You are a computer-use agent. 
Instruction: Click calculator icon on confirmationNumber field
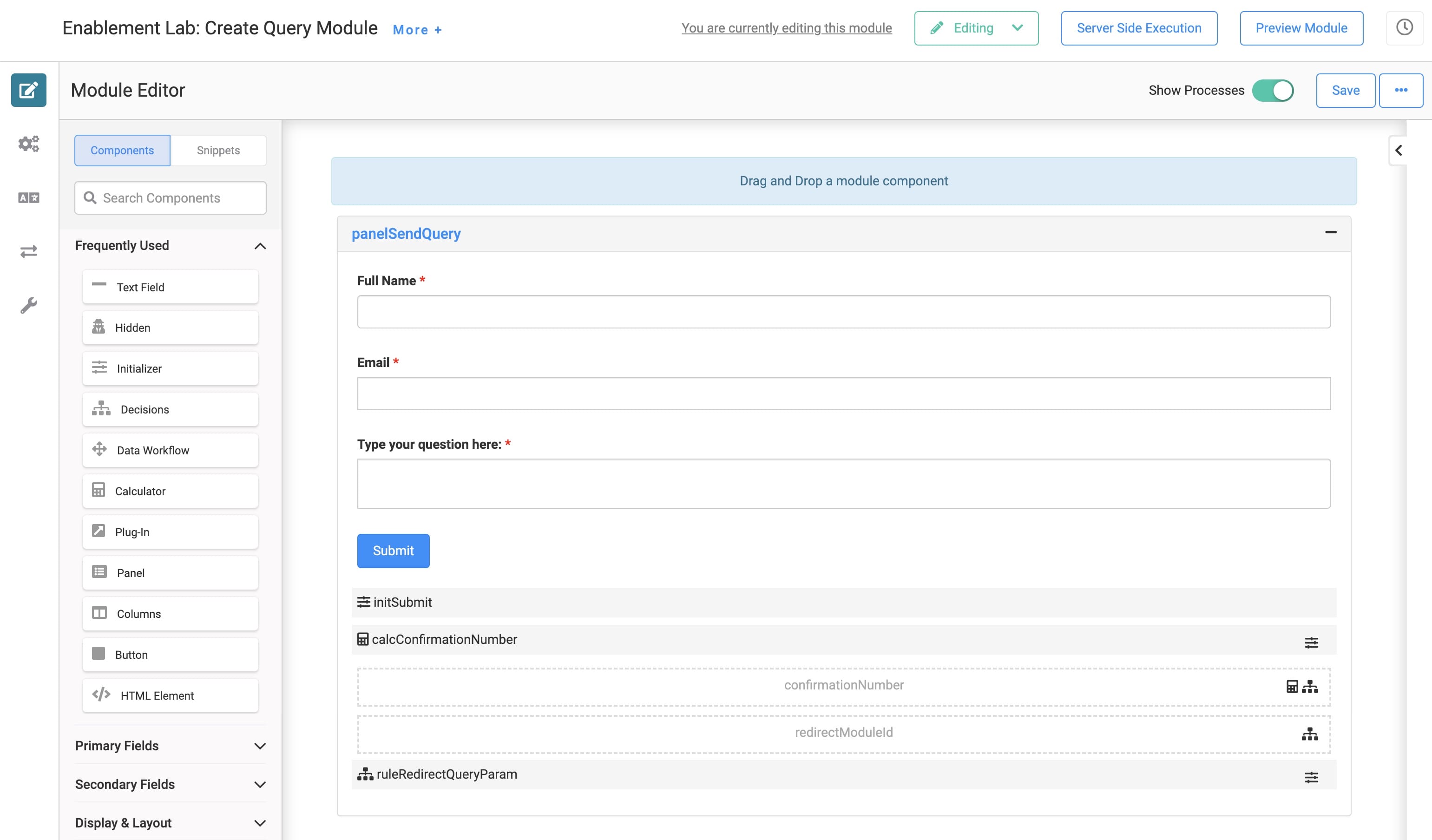click(x=1292, y=687)
